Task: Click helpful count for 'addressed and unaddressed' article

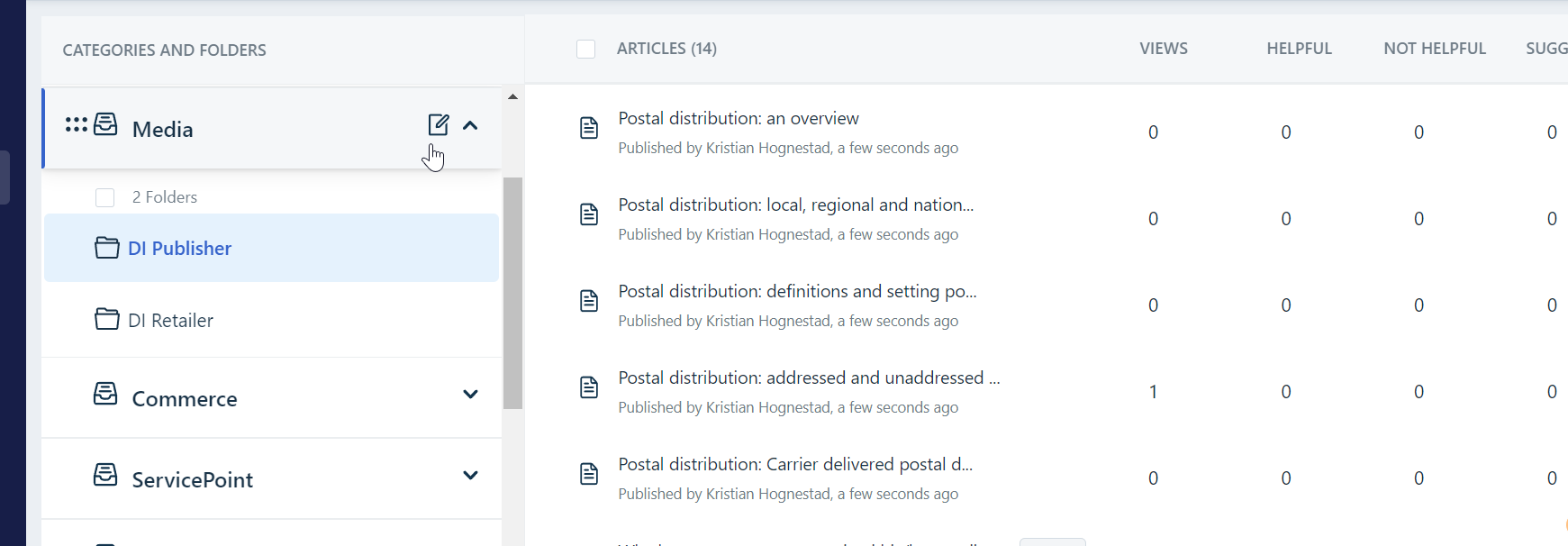Action: click(1286, 392)
